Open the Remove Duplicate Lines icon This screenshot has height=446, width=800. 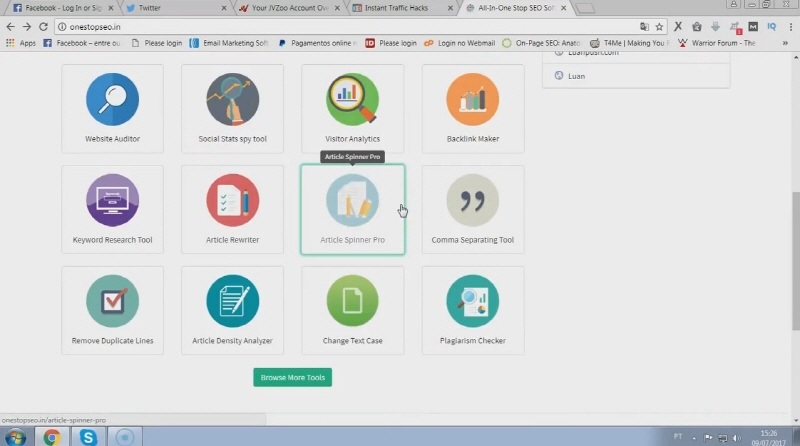tap(112, 301)
